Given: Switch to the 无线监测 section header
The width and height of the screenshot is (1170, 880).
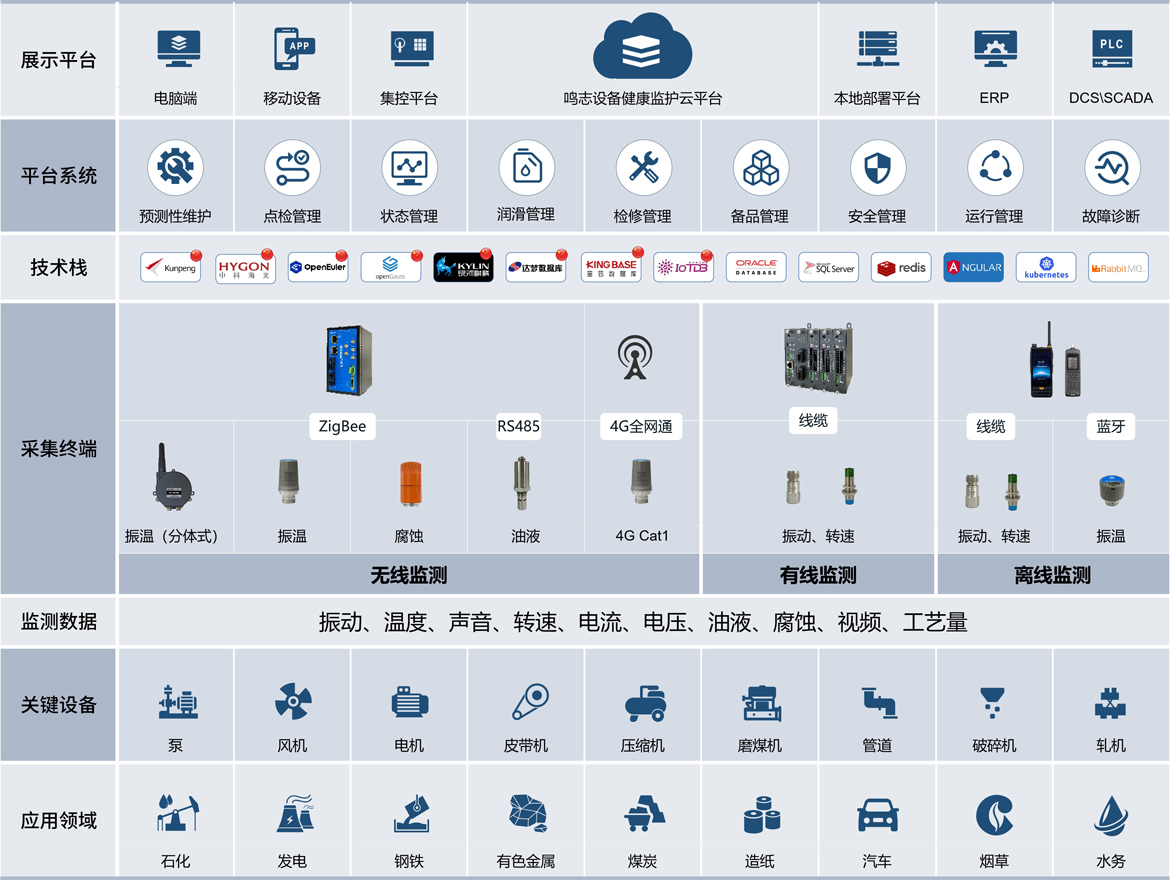Looking at the screenshot, I should pyautogui.click(x=408, y=575).
